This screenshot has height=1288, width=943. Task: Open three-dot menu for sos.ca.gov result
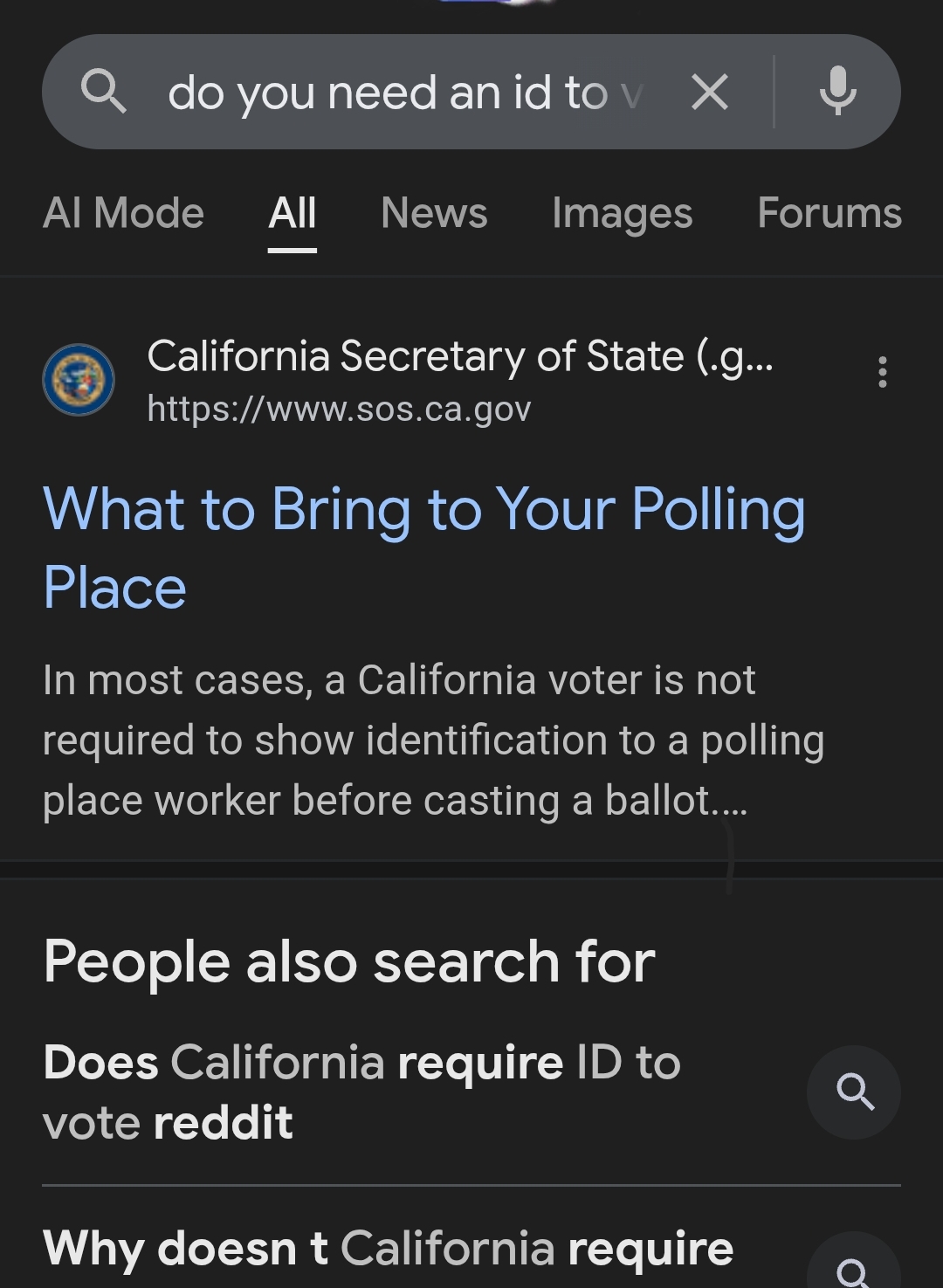pyautogui.click(x=882, y=372)
